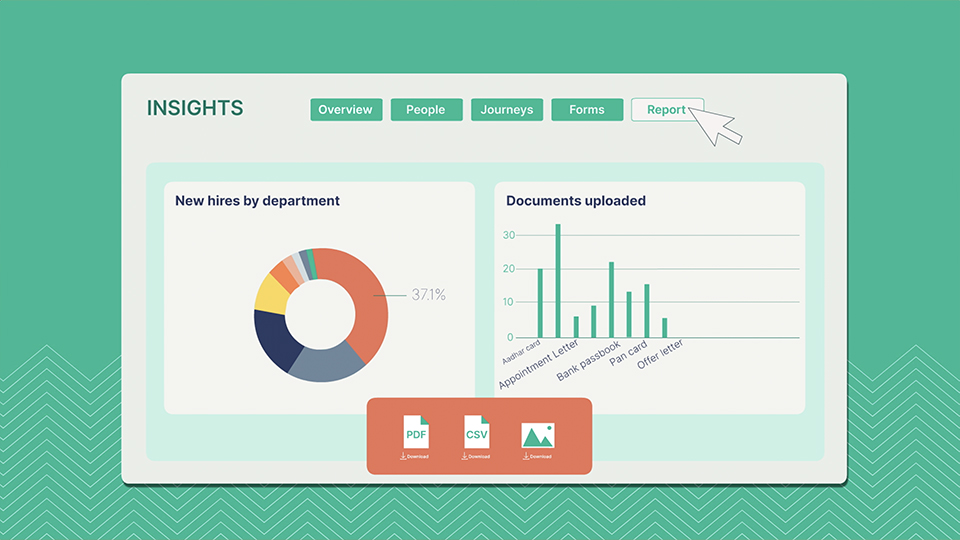Click the PDF file icon
960x540 pixels.
point(416,434)
